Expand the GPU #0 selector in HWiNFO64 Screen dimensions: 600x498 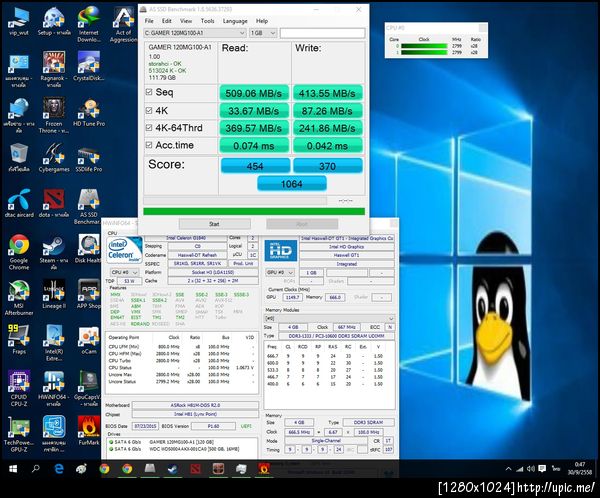click(280, 273)
